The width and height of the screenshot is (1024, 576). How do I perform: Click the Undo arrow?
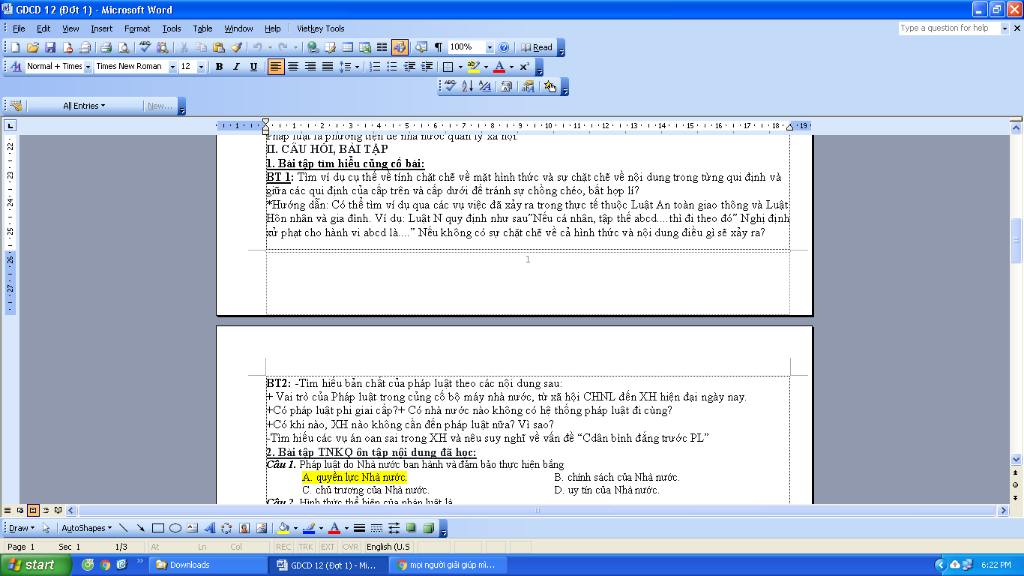point(257,48)
